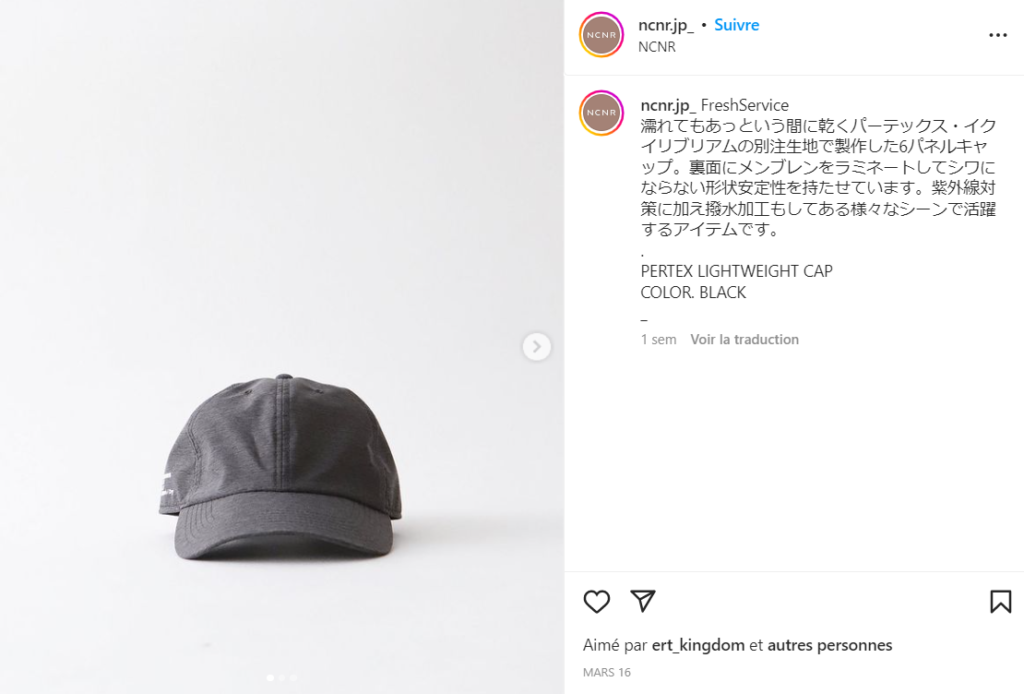Save the post with the bookmark icon
This screenshot has width=1024, height=694.
click(1000, 601)
